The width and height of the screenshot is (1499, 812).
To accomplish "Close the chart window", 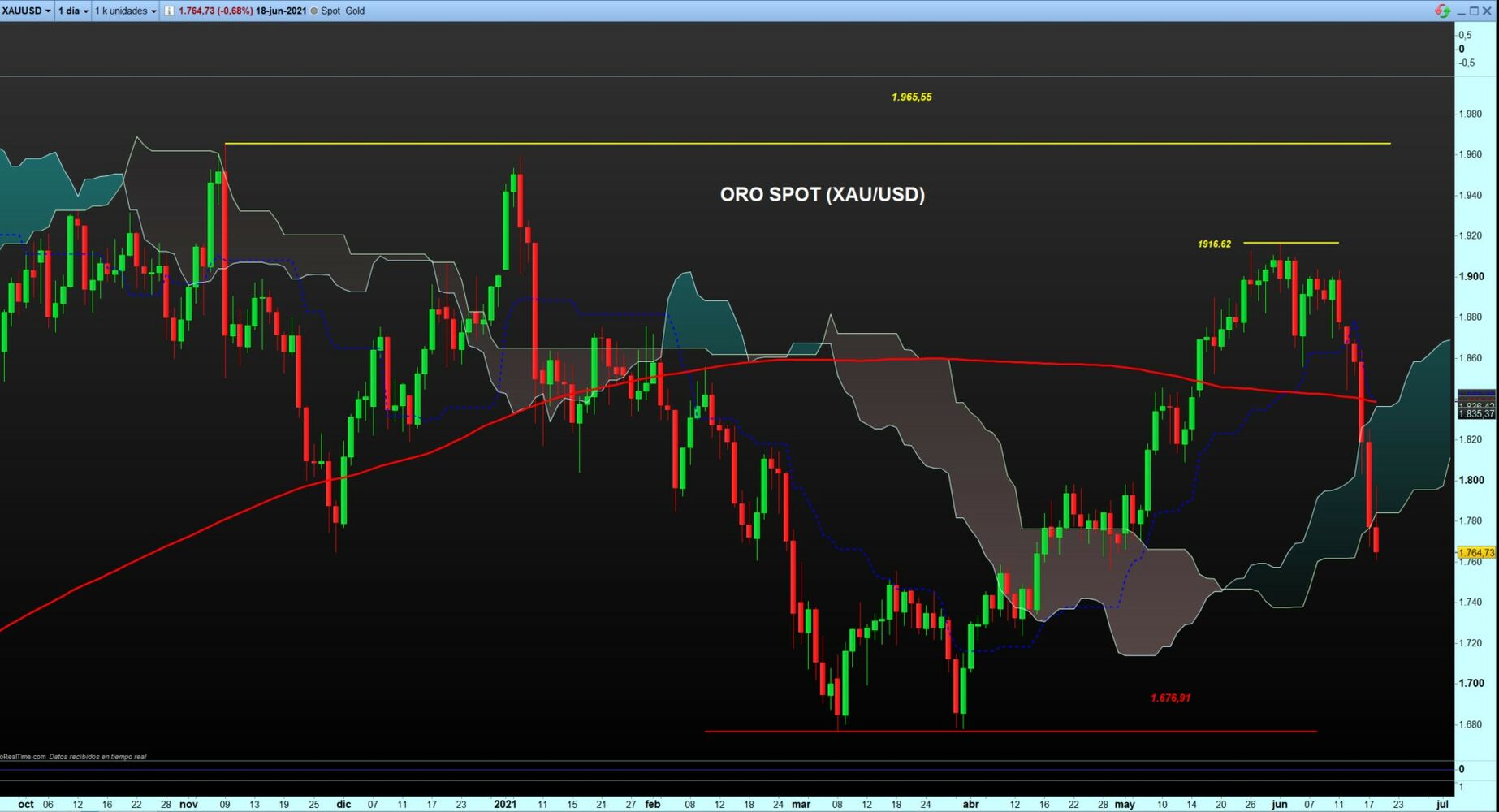I will [x=1488, y=11].
